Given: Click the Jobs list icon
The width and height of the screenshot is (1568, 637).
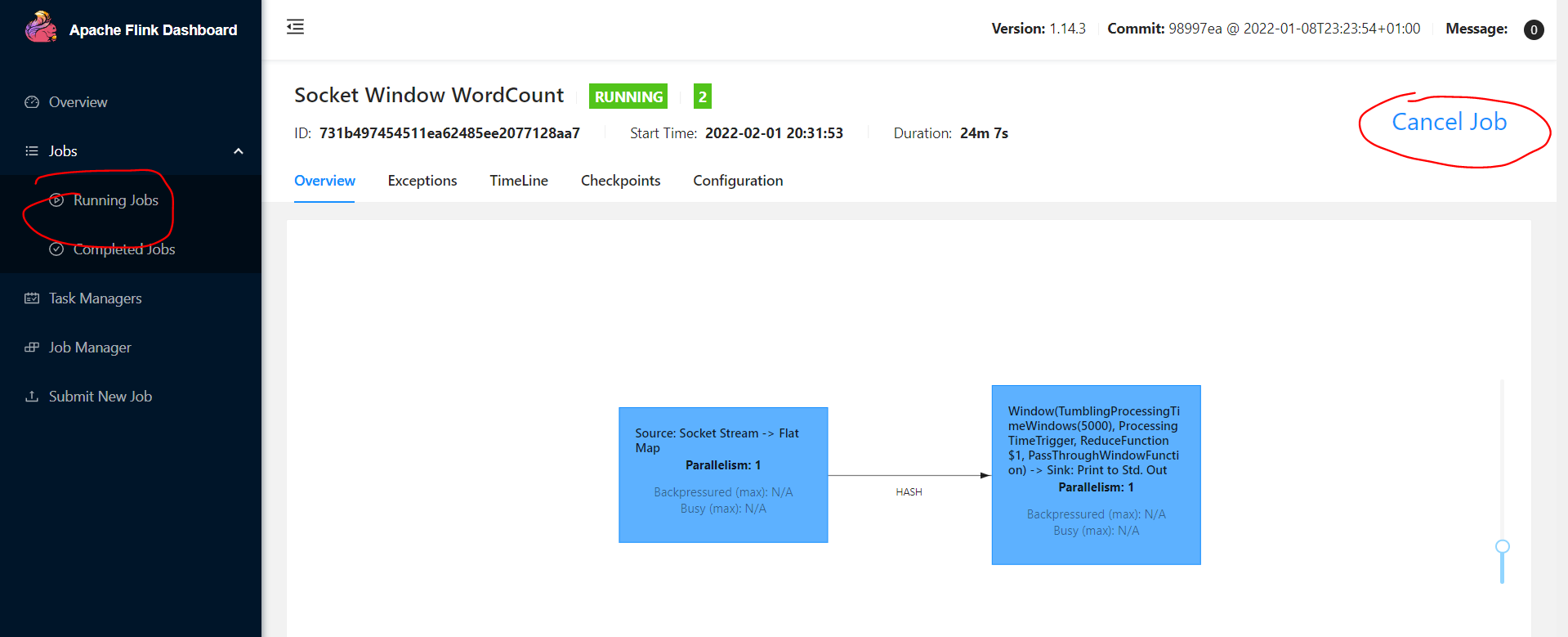Looking at the screenshot, I should point(32,151).
